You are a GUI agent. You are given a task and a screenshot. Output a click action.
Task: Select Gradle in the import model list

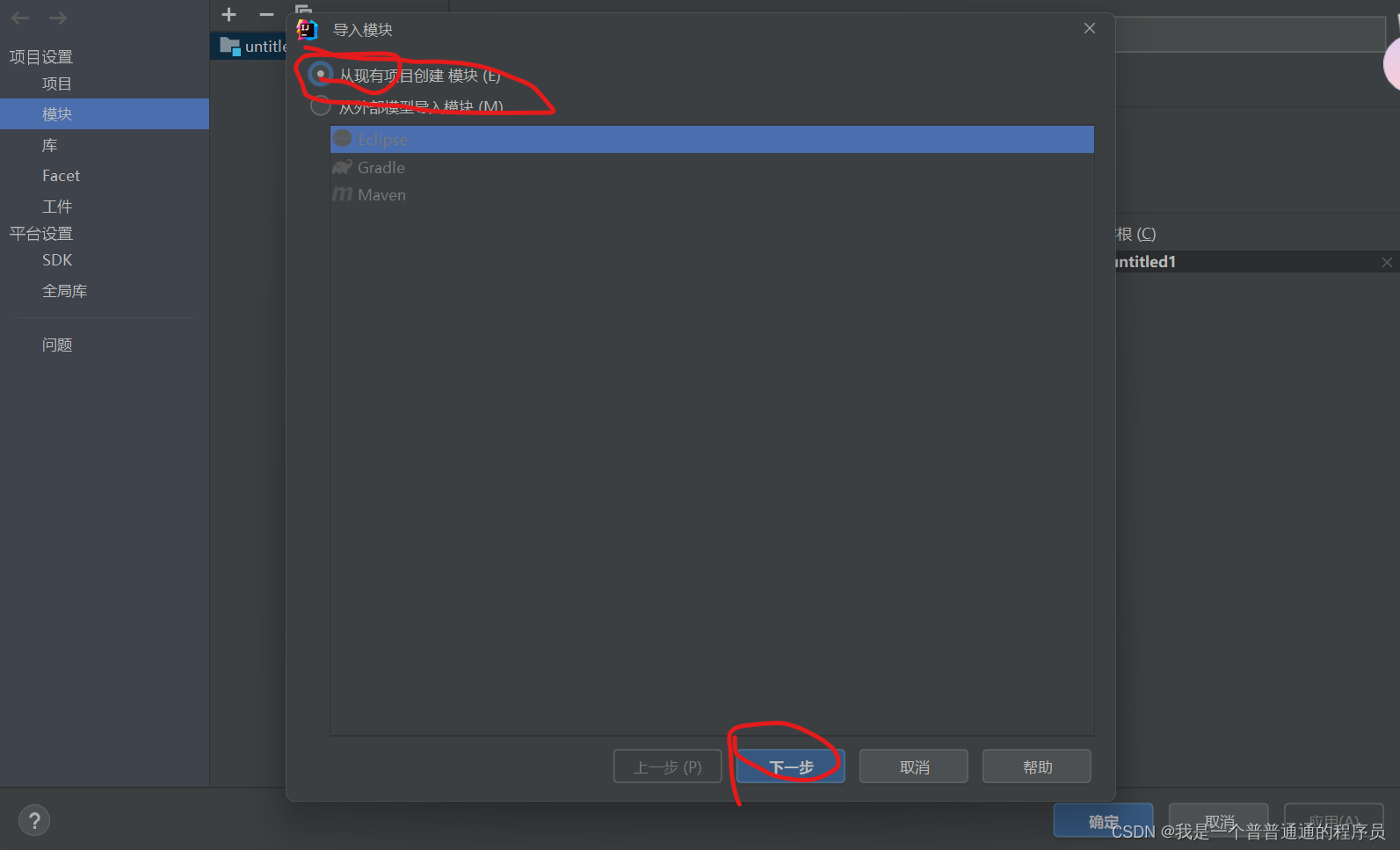pyautogui.click(x=712, y=167)
